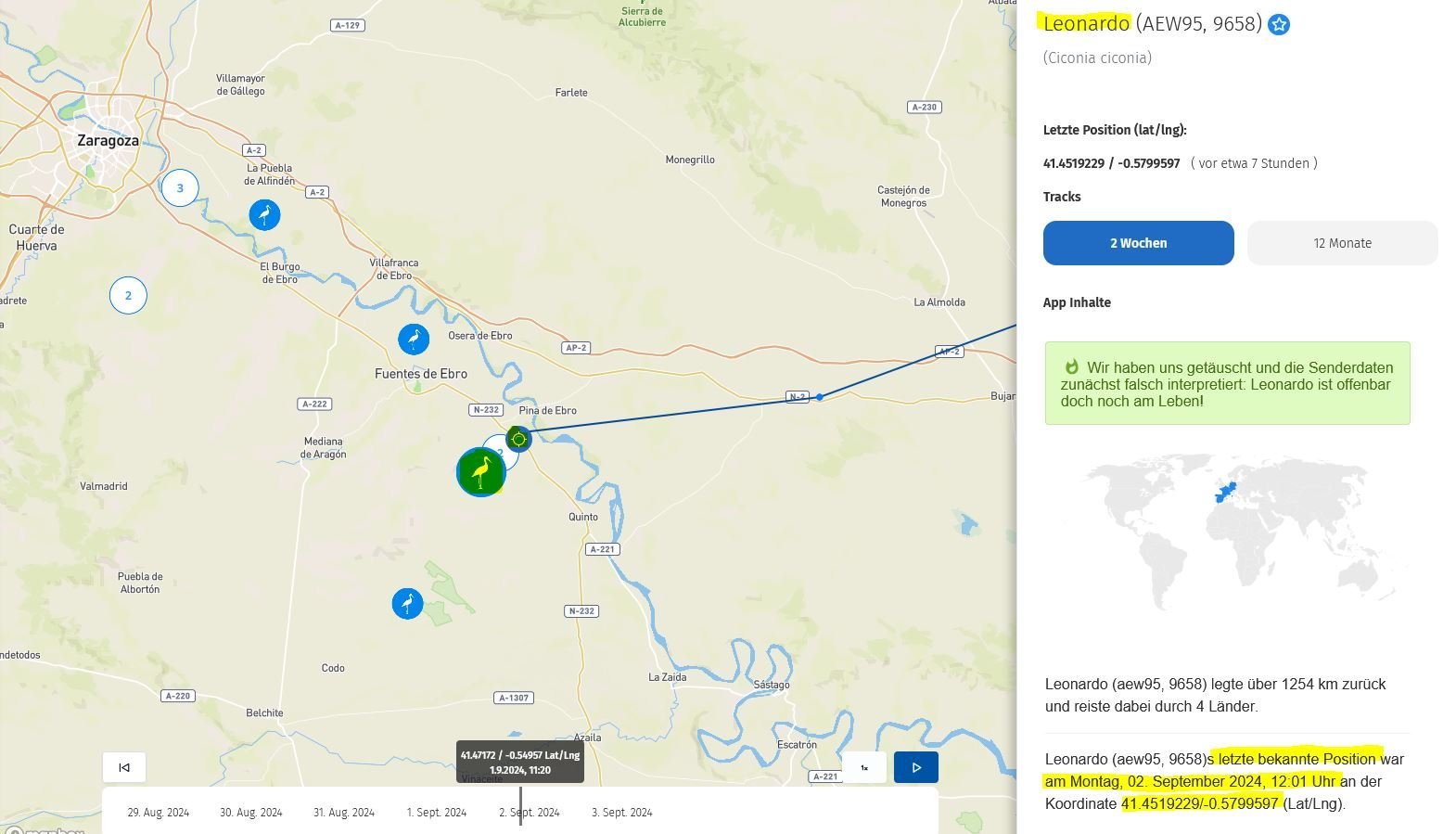Jump back to the start of the track

[x=124, y=767]
